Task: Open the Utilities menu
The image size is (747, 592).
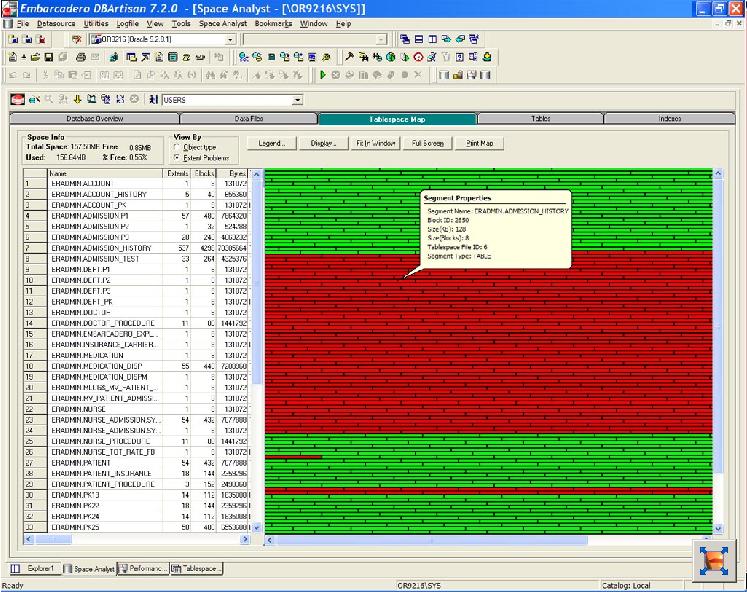Action: (x=96, y=23)
